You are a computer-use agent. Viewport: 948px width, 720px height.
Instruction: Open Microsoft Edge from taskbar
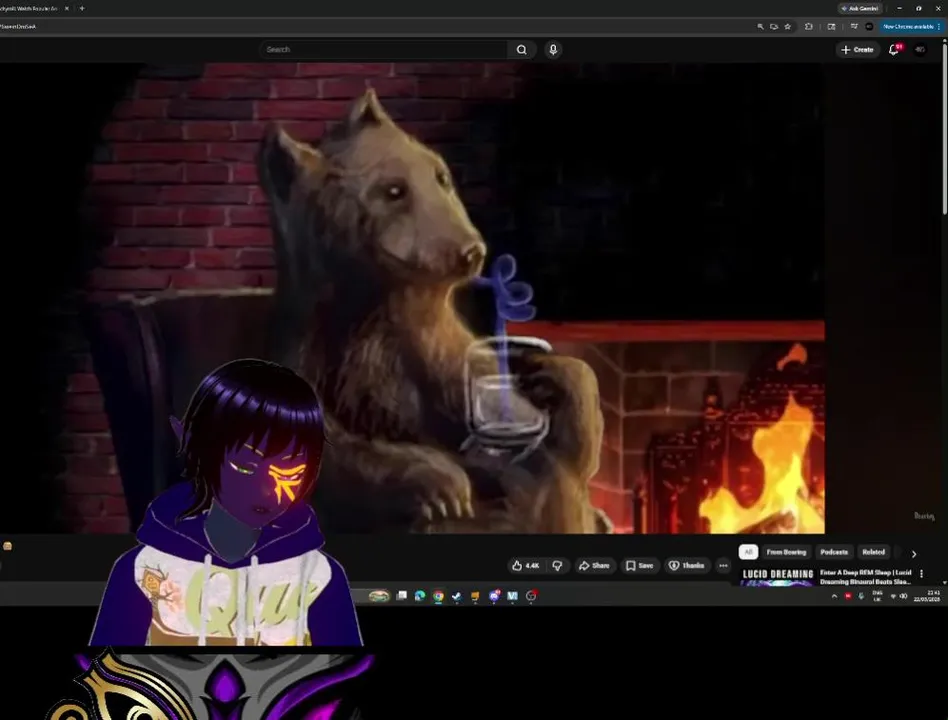(x=420, y=596)
